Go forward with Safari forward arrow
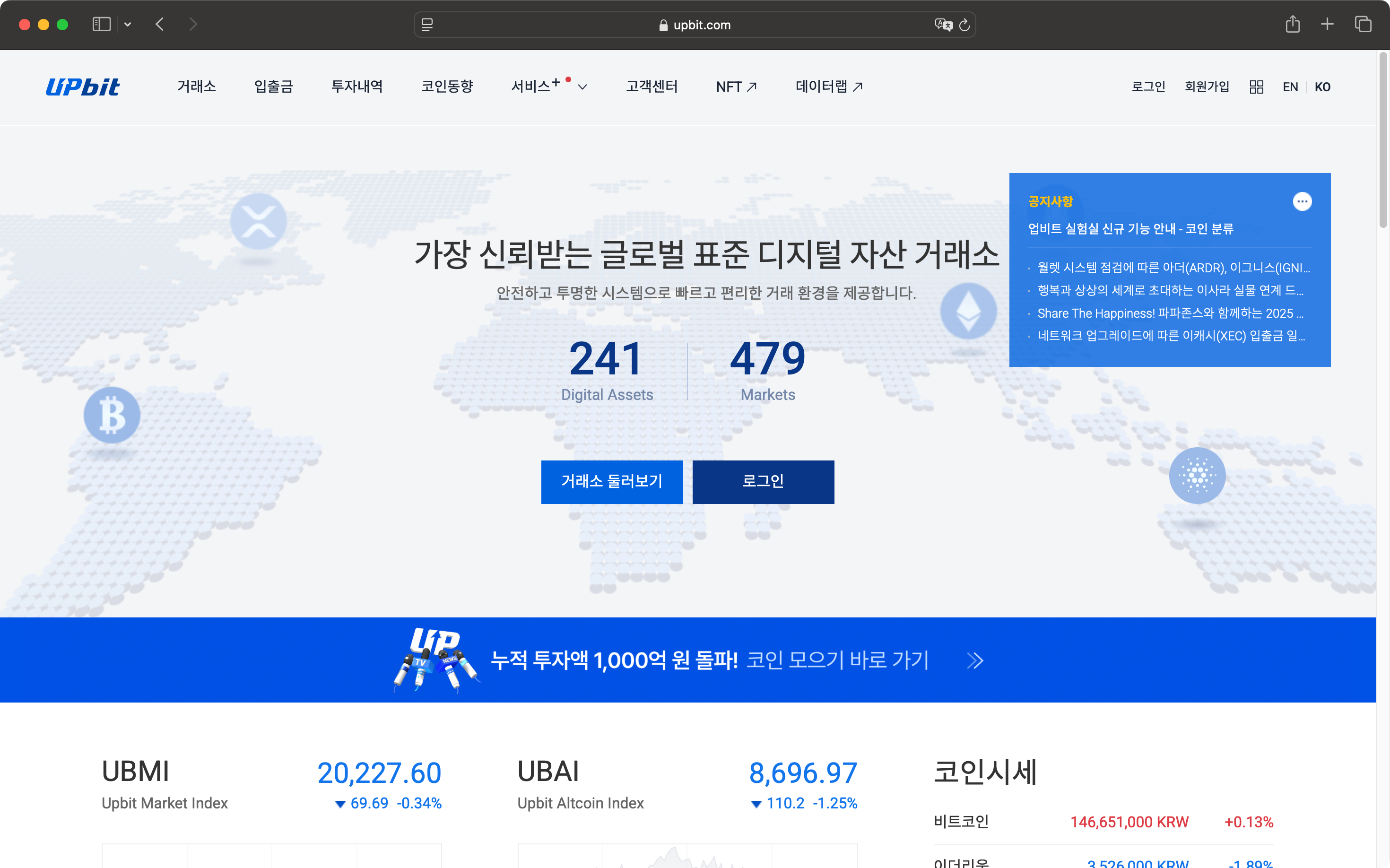The width and height of the screenshot is (1390, 868). click(193, 24)
